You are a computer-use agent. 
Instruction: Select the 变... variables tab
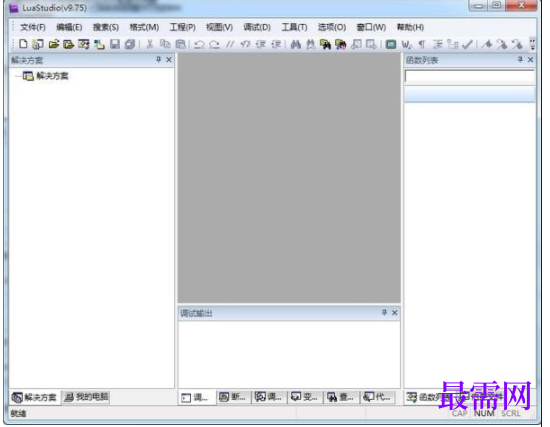pyautogui.click(x=304, y=397)
